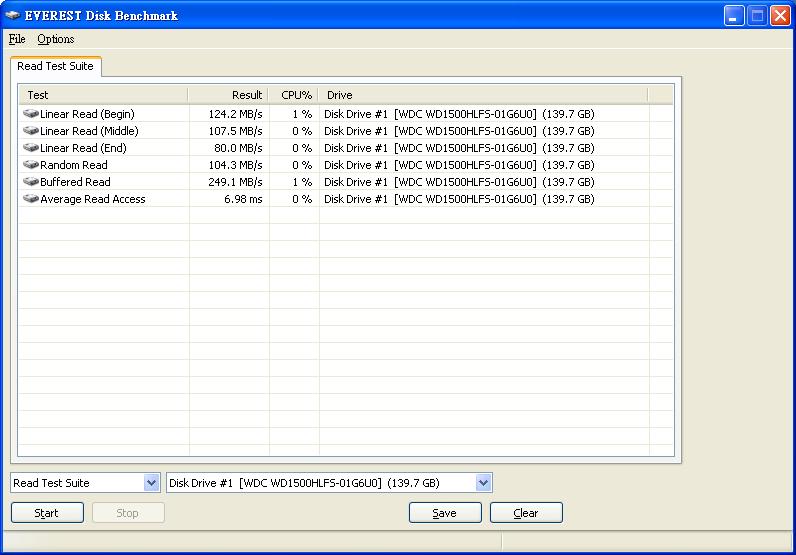
Task: Open the Options menu
Action: point(56,39)
